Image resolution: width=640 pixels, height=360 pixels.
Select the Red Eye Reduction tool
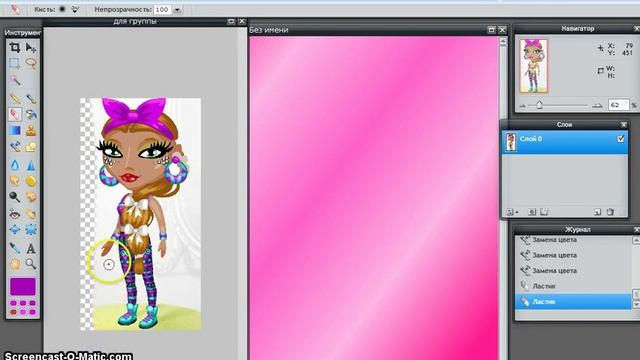pyautogui.click(x=15, y=213)
